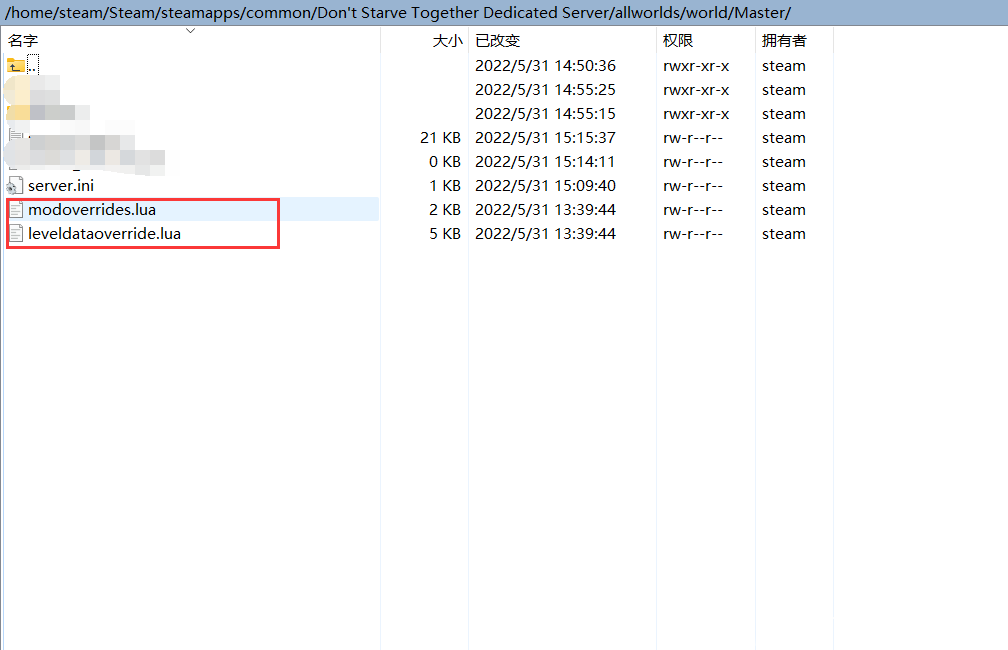
Task: Click the server.ini file icon
Action: tap(15, 186)
